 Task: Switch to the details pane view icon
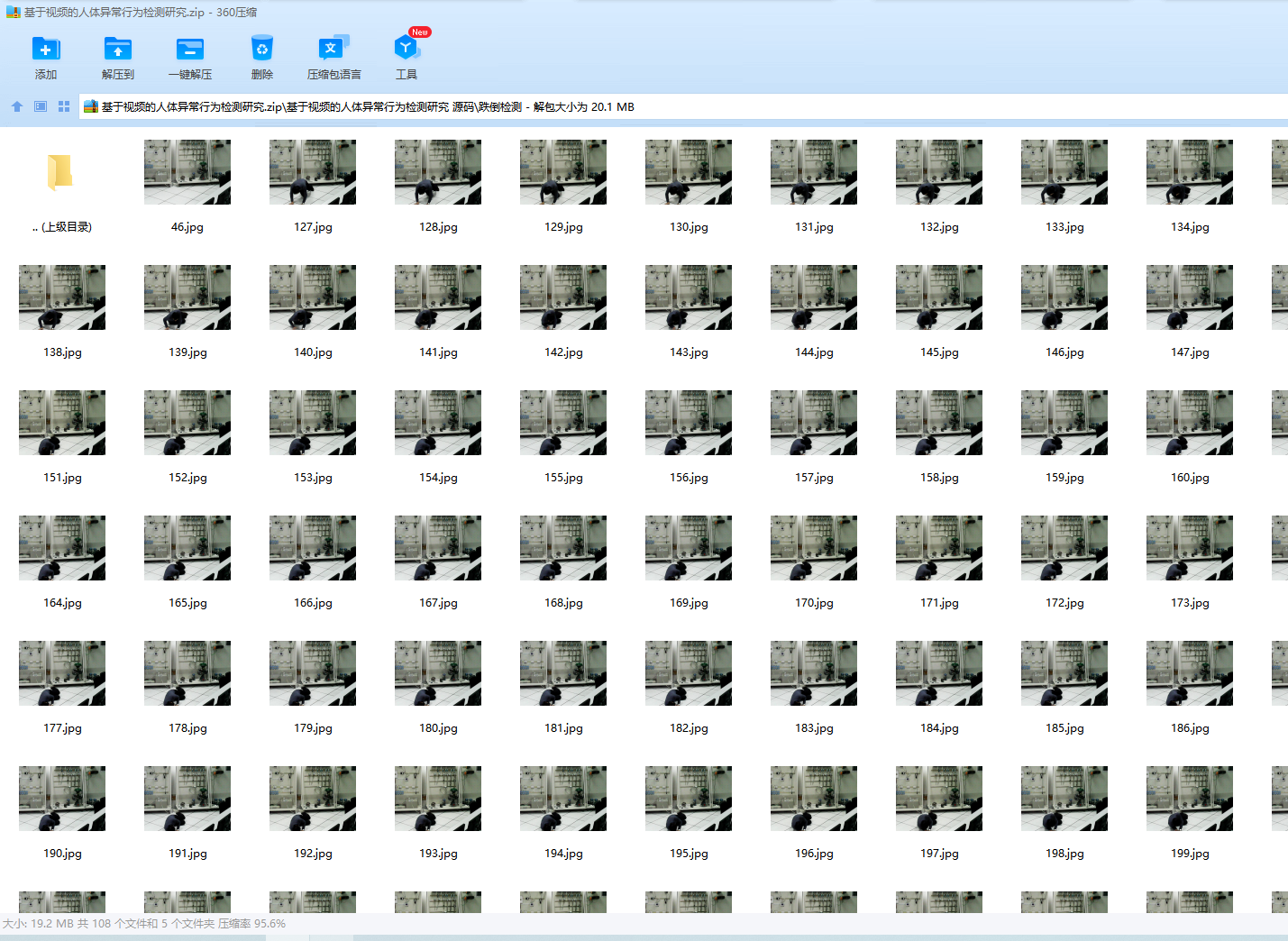pyautogui.click(x=41, y=106)
